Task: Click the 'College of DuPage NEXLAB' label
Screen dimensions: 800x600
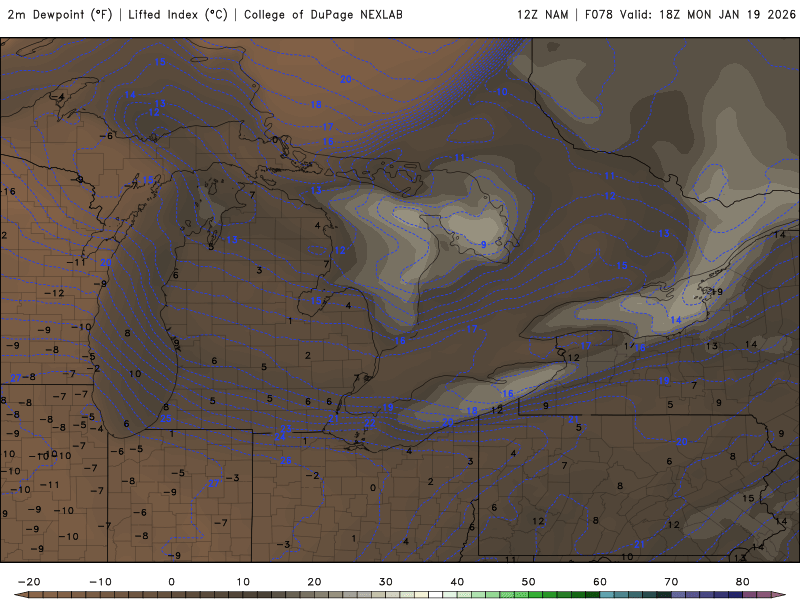Action: pos(323,15)
